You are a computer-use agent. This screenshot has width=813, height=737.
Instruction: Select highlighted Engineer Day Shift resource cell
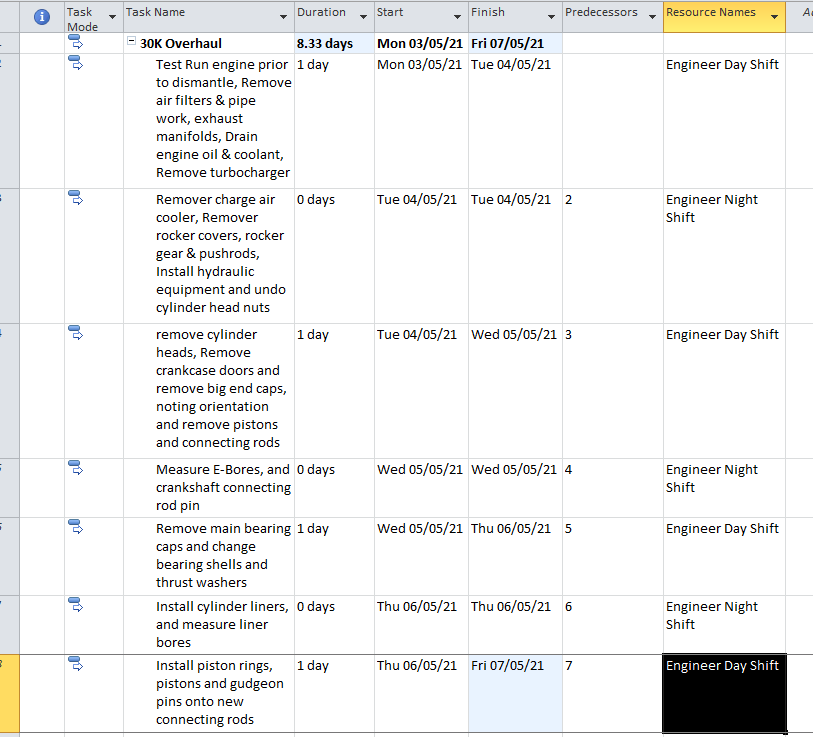point(724,692)
